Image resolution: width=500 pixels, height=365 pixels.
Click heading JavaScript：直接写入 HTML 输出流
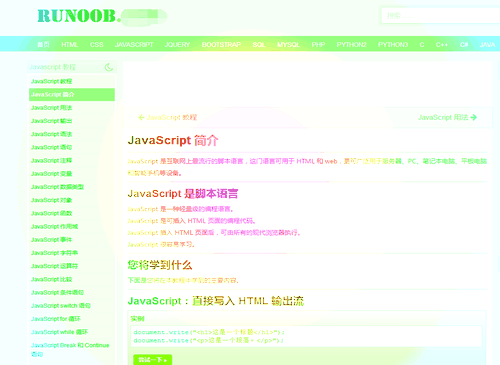(216, 301)
